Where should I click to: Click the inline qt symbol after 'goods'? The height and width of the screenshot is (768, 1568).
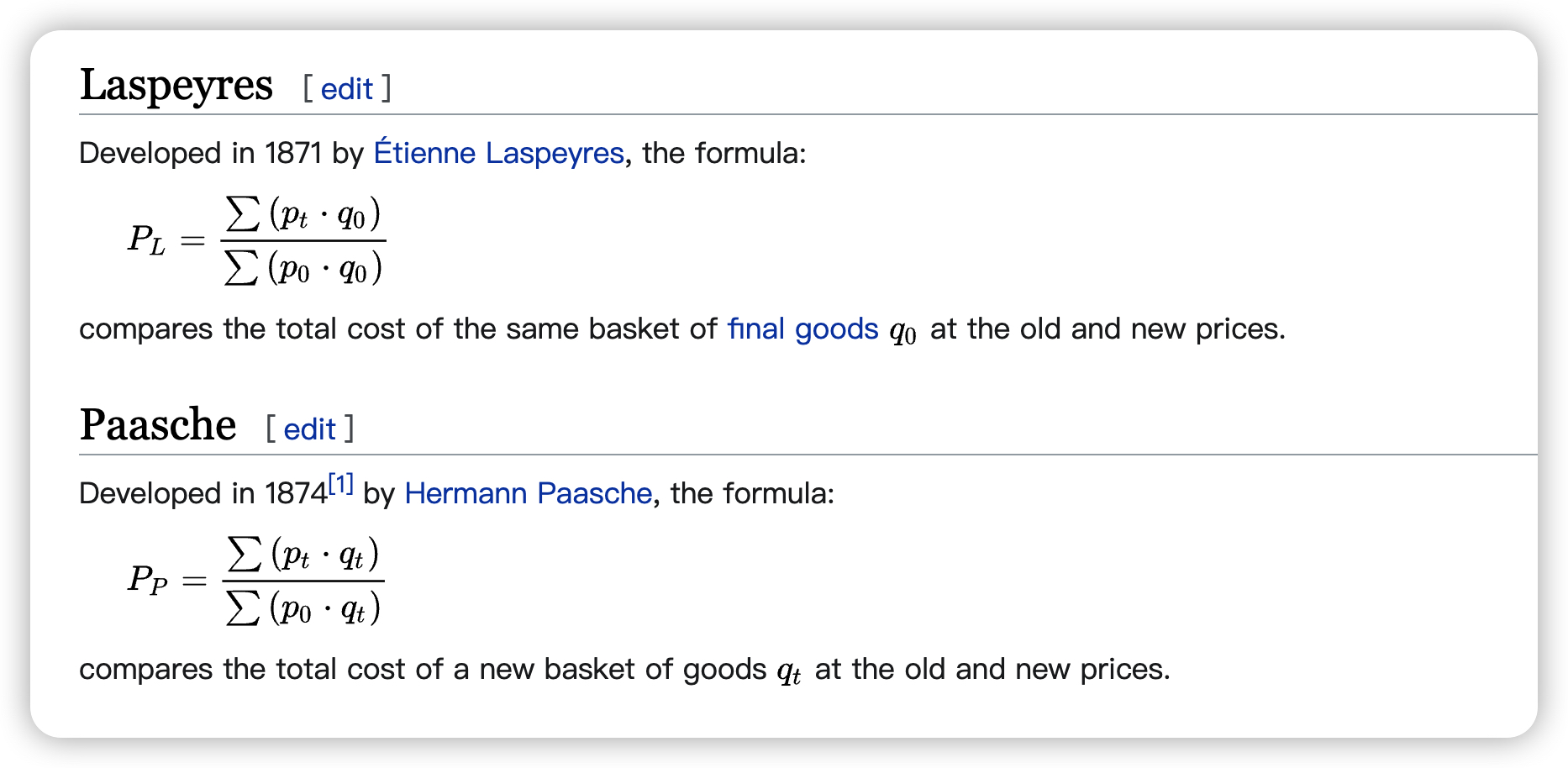coord(788,671)
